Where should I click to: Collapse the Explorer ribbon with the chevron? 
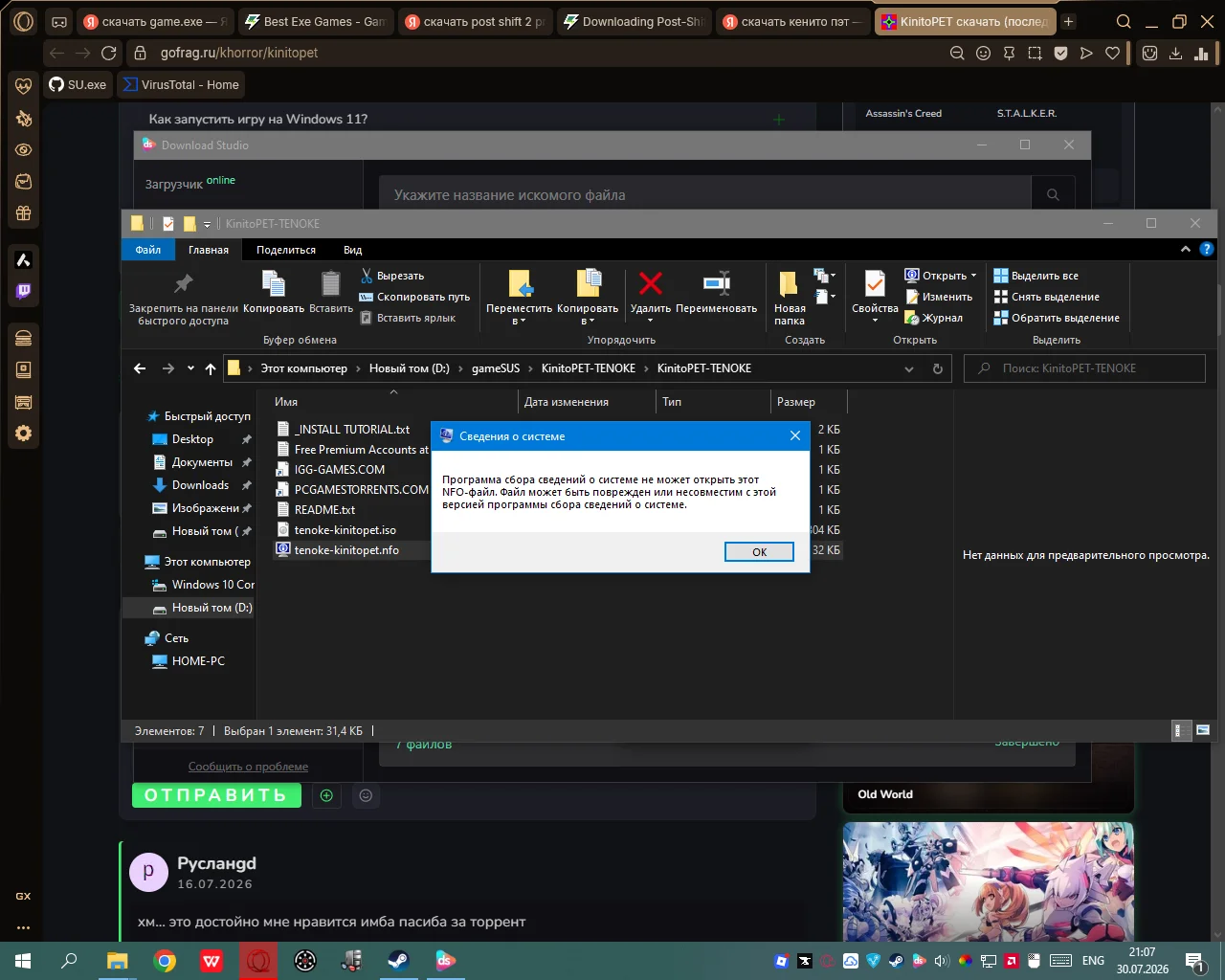(1186, 250)
